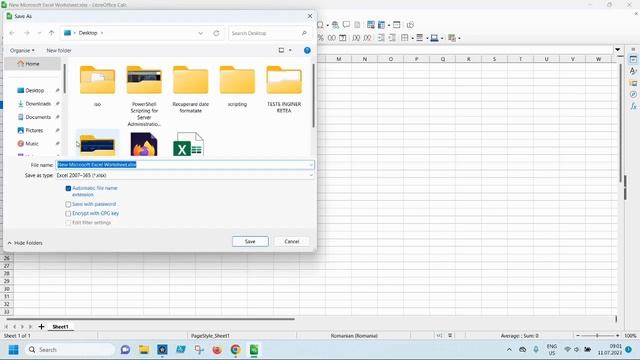Open Conditional Formatting dropdown arrow
This screenshot has height=360, width=640.
(459, 38)
